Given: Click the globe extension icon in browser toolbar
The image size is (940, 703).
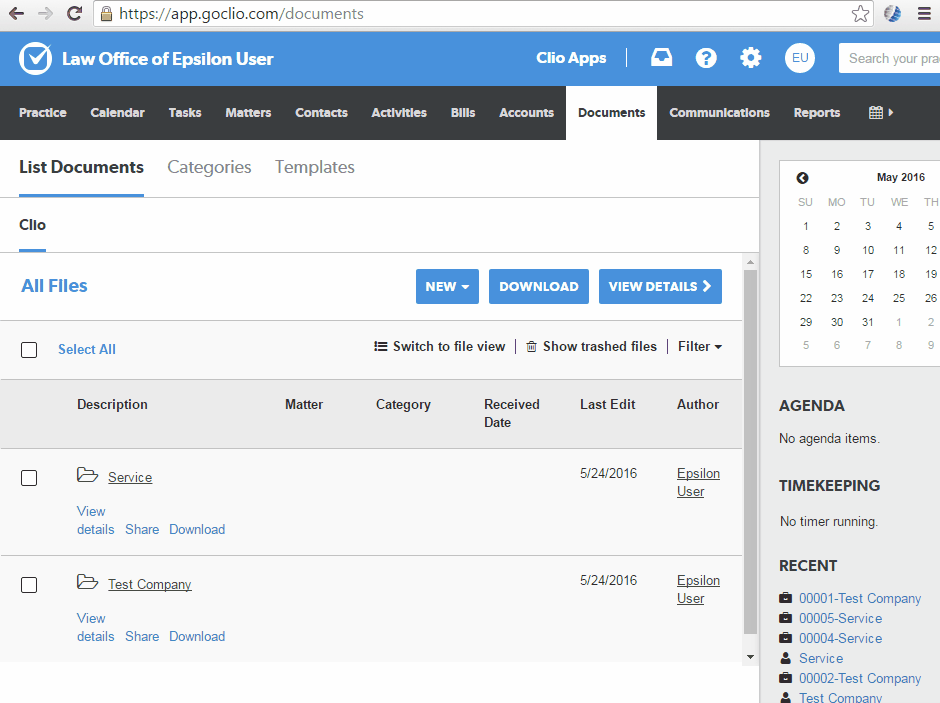Looking at the screenshot, I should pyautogui.click(x=892, y=13).
